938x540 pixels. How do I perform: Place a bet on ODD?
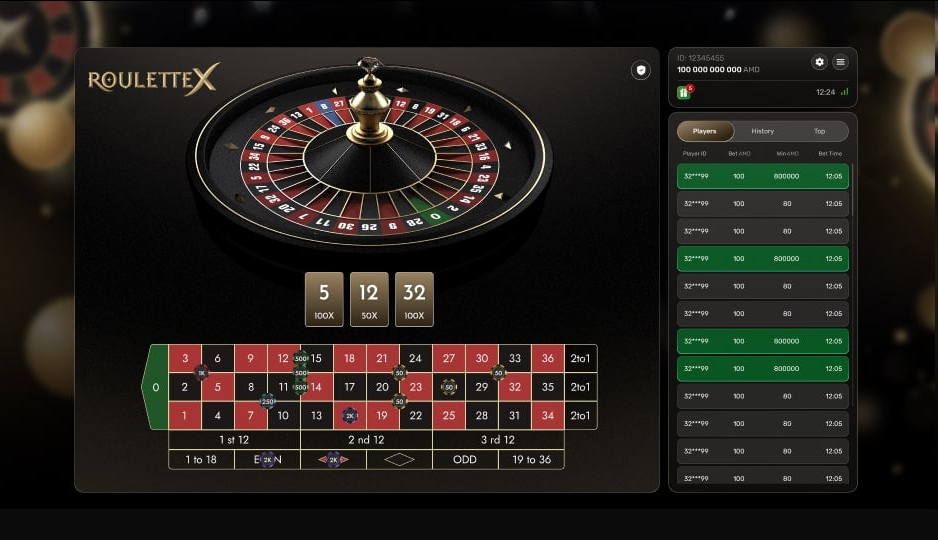tap(465, 459)
